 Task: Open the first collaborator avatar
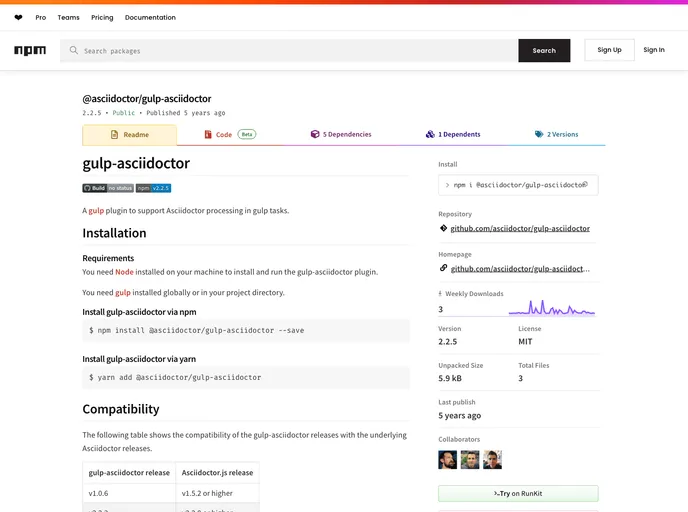click(447, 460)
